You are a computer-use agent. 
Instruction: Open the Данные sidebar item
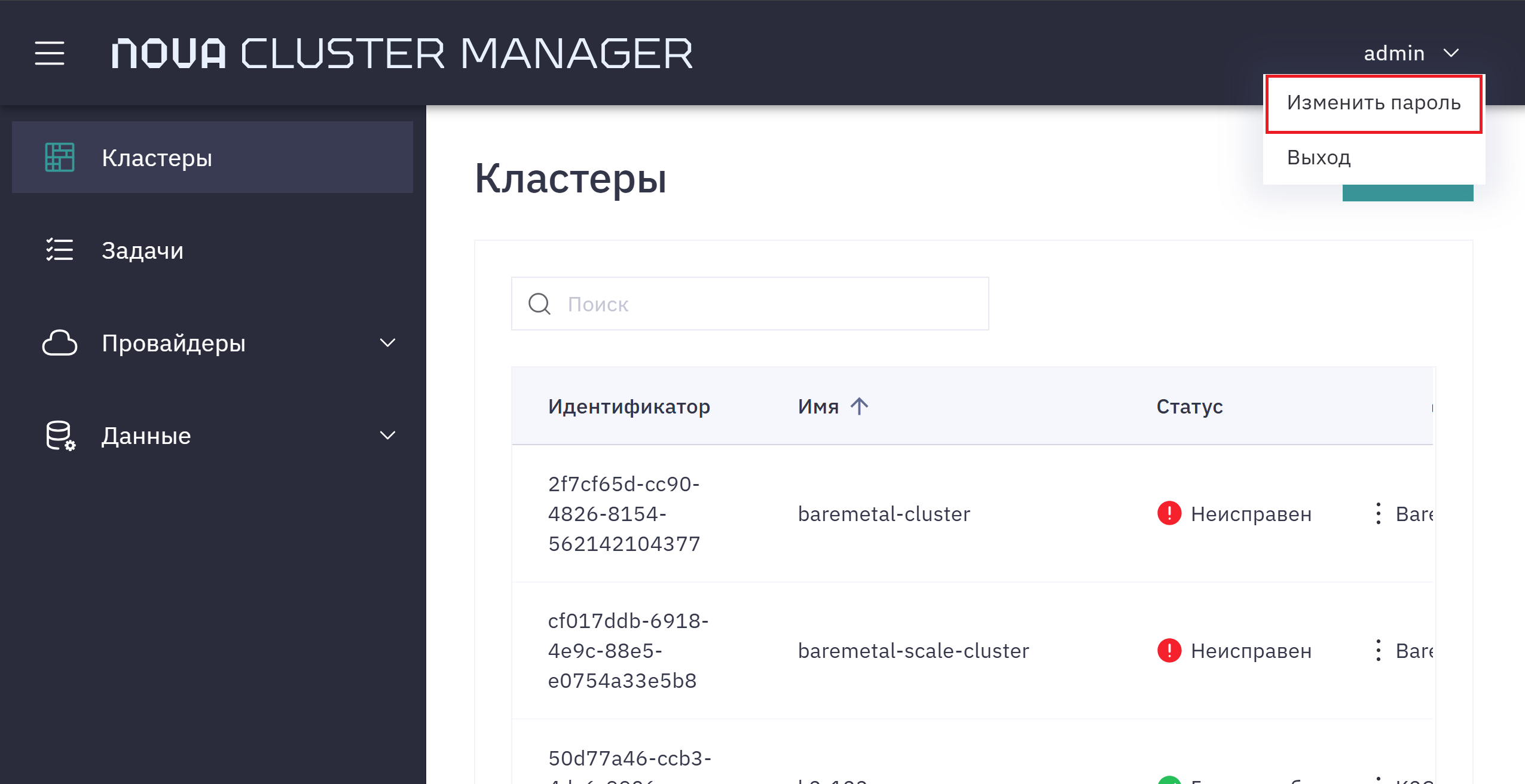212,436
